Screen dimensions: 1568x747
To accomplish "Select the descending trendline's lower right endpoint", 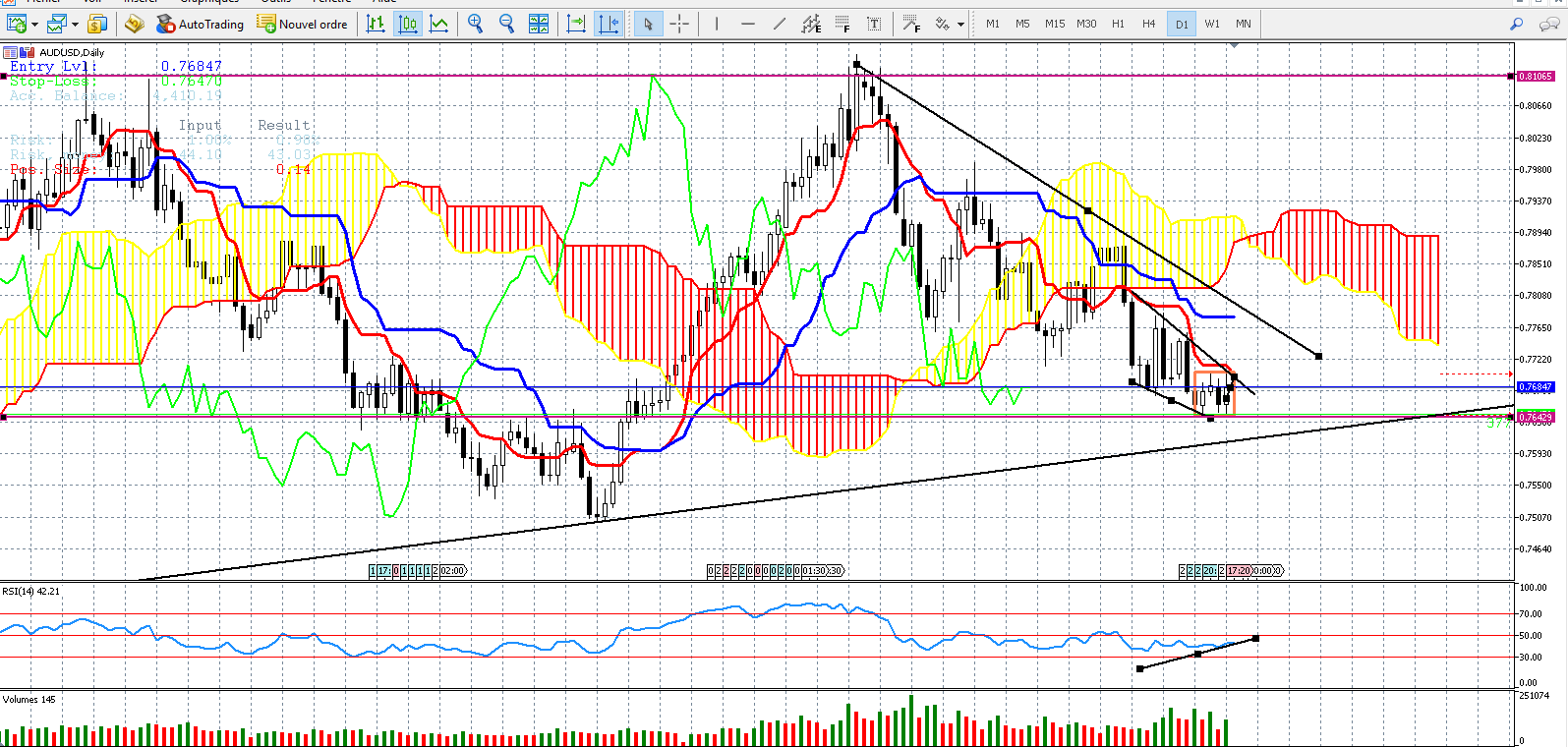I will (x=1318, y=356).
